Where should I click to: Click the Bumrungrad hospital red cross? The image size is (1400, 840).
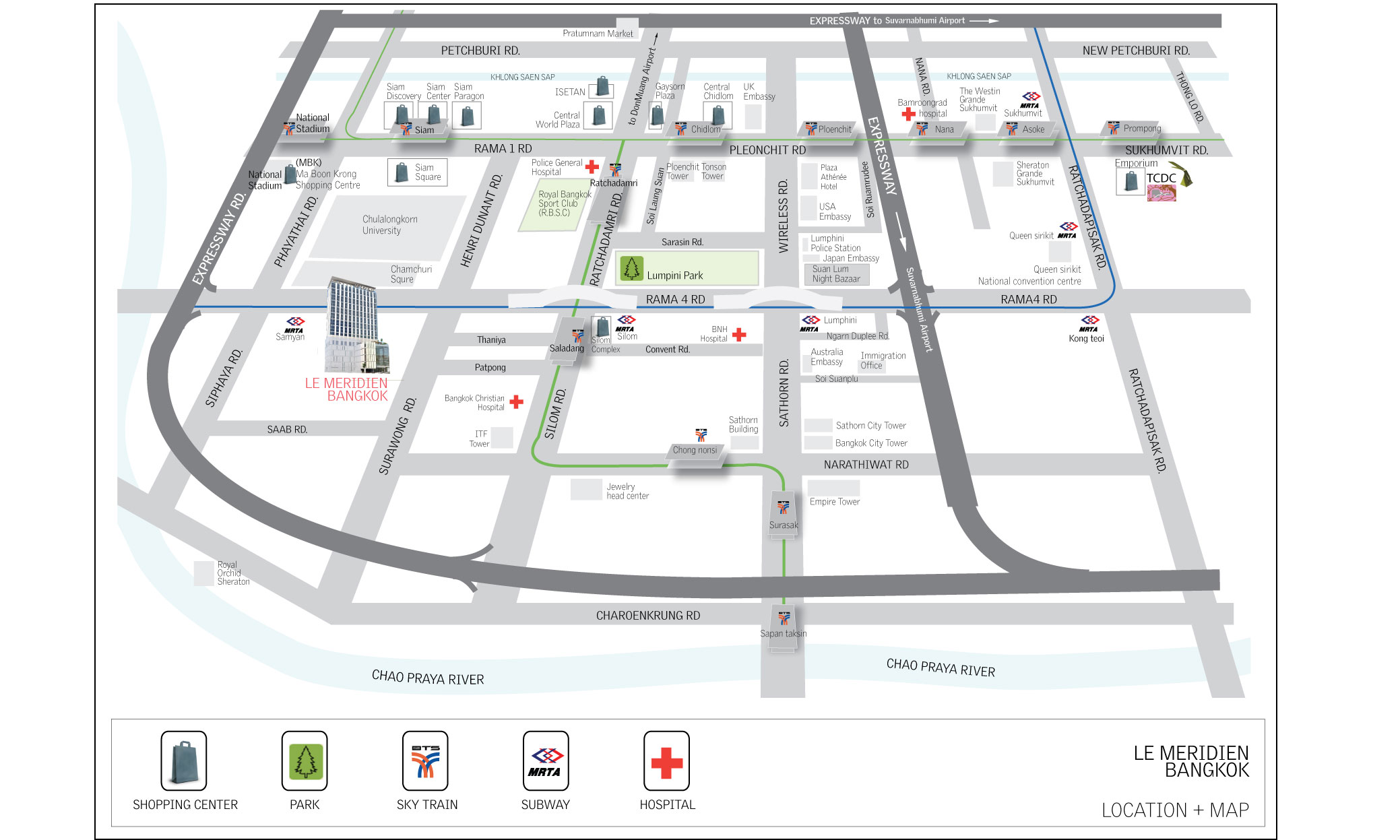pos(908,114)
